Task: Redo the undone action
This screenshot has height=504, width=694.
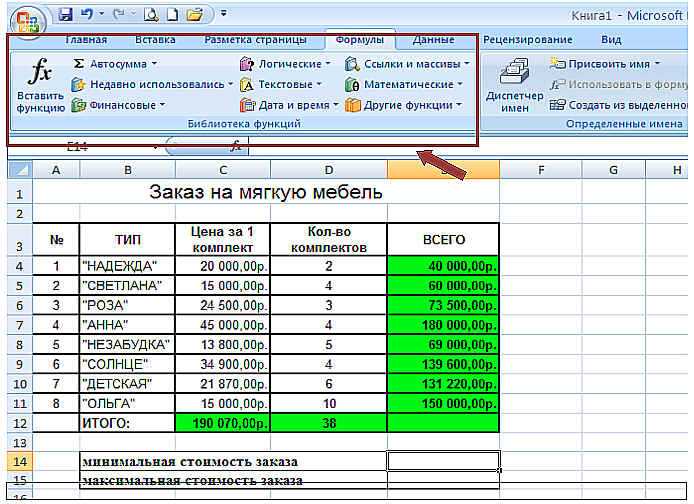Action: (x=119, y=15)
